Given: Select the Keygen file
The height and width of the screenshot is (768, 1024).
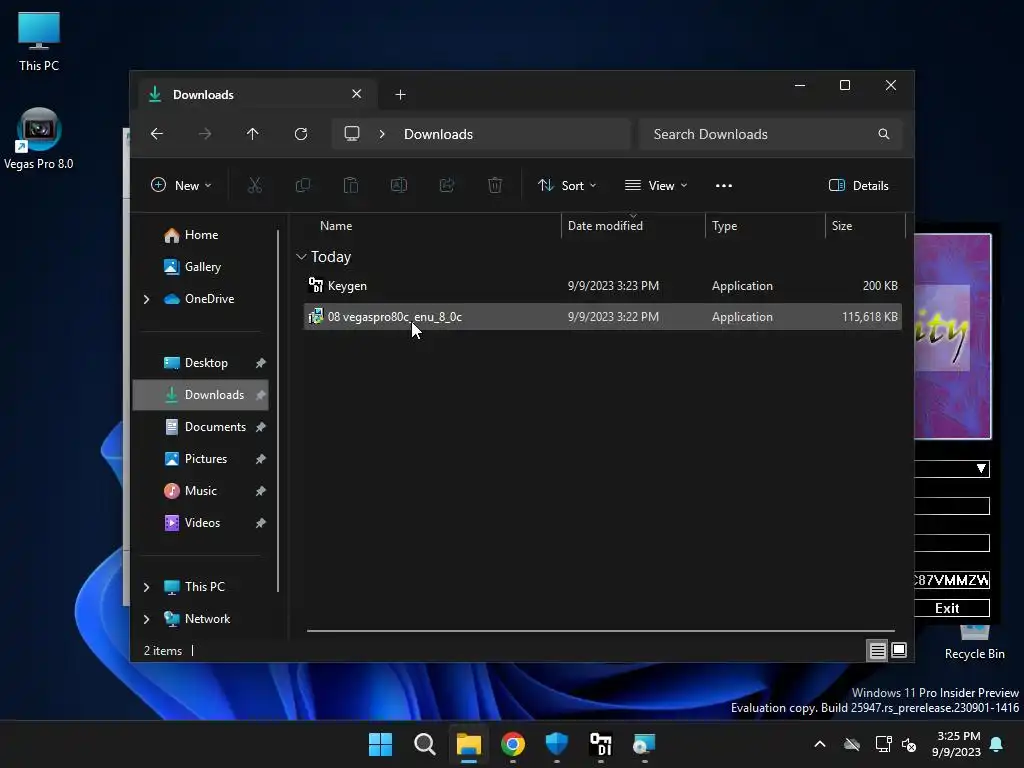Looking at the screenshot, I should click(x=602, y=286).
